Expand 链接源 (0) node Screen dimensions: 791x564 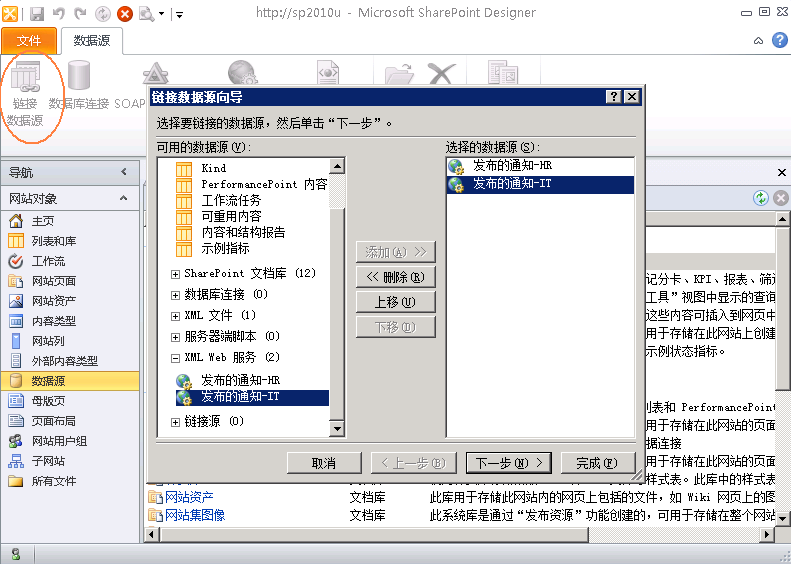pos(175,422)
